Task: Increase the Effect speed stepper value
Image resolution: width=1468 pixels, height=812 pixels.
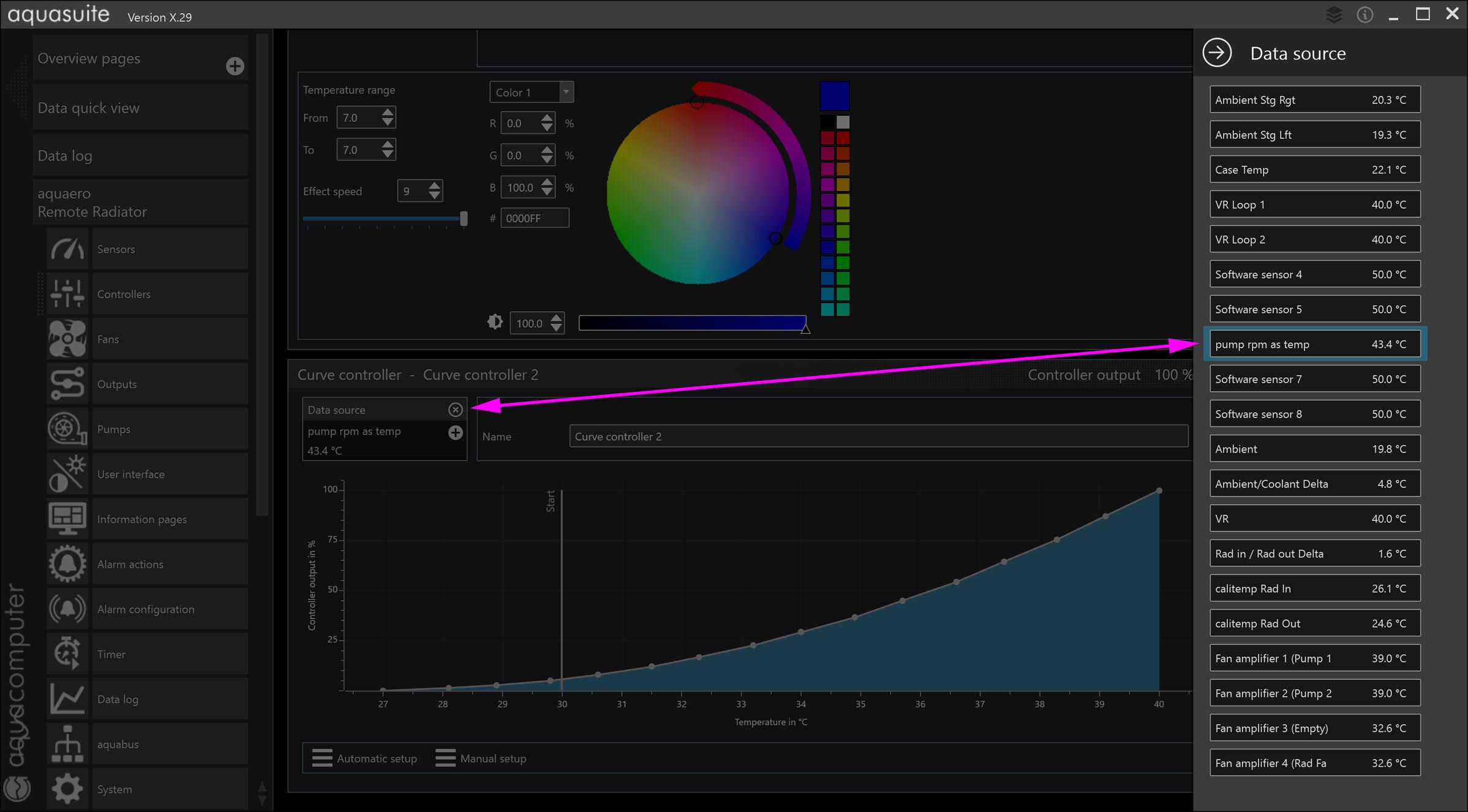Action: tap(434, 186)
